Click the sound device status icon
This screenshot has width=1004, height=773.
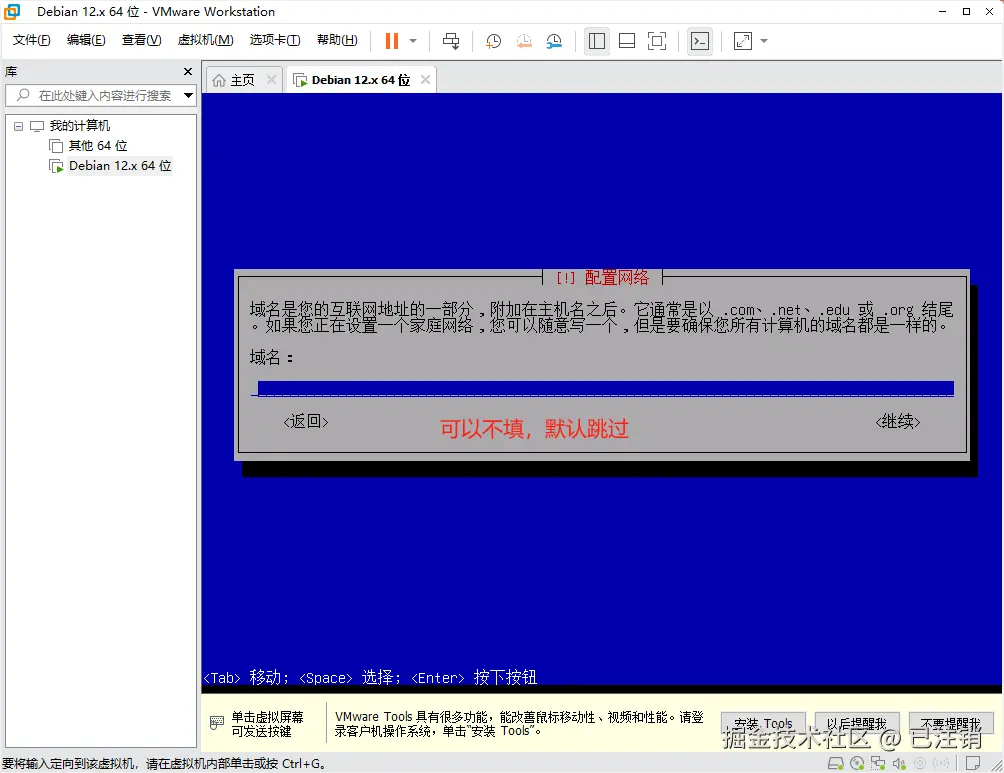tap(900, 762)
